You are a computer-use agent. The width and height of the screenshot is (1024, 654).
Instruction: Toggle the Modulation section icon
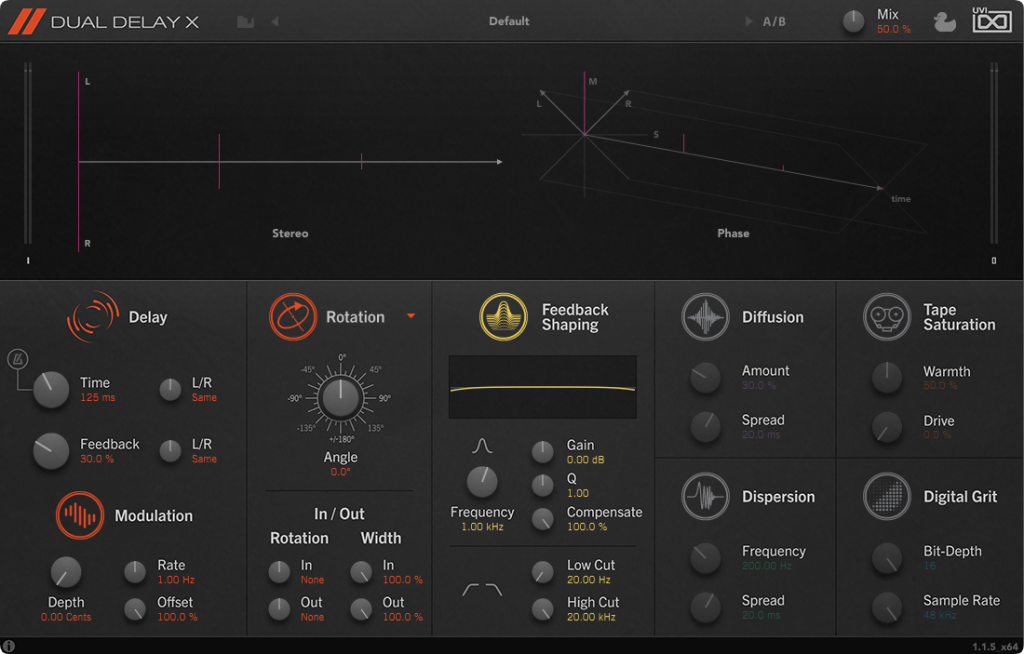point(80,515)
